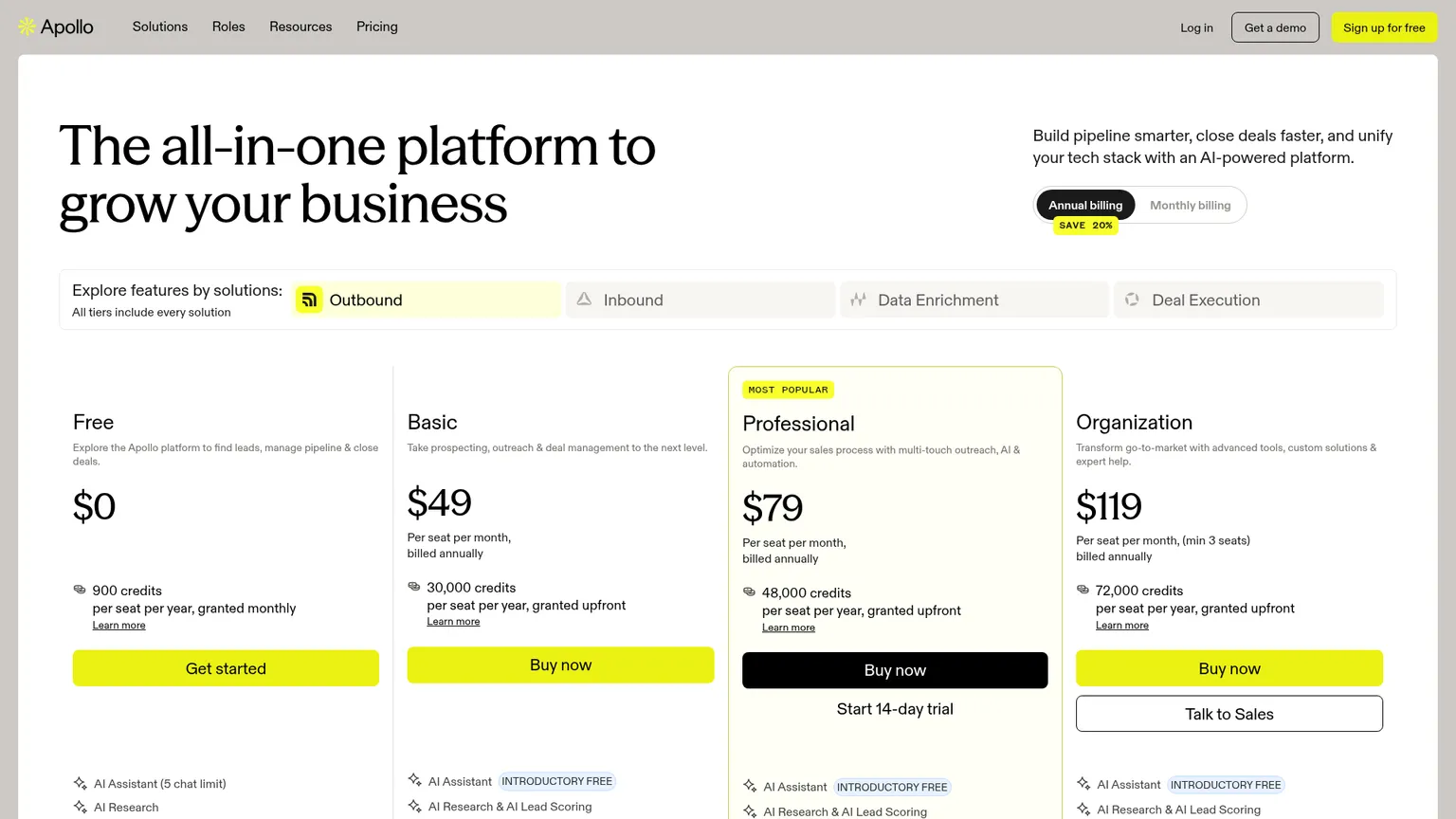Open the Solutions menu
Image resolution: width=1456 pixels, height=819 pixels.
tap(160, 27)
